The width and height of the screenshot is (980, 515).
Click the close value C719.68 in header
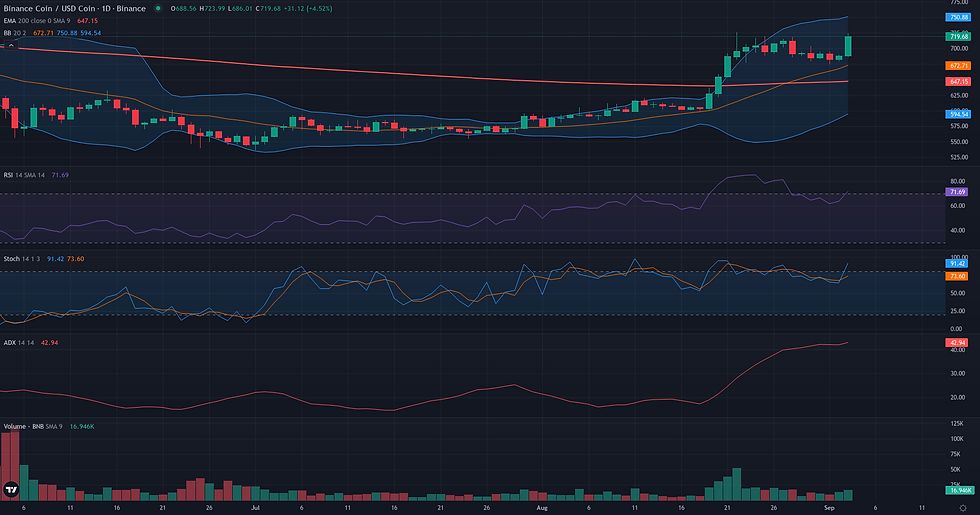(268, 9)
